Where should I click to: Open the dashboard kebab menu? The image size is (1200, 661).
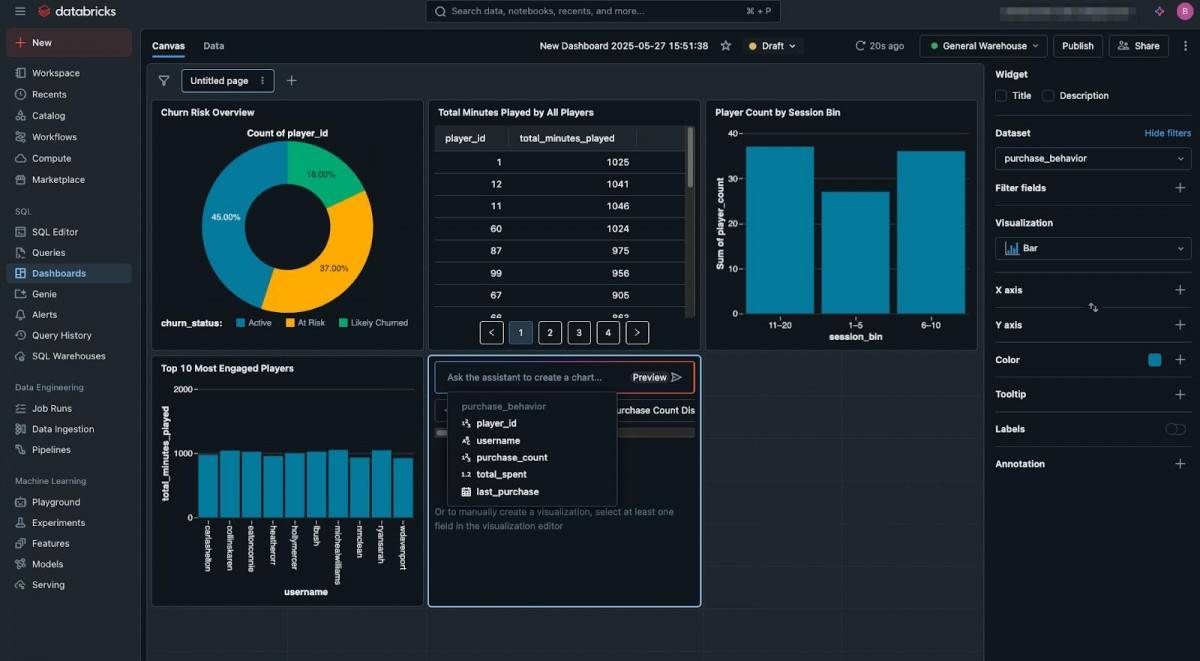point(1186,46)
